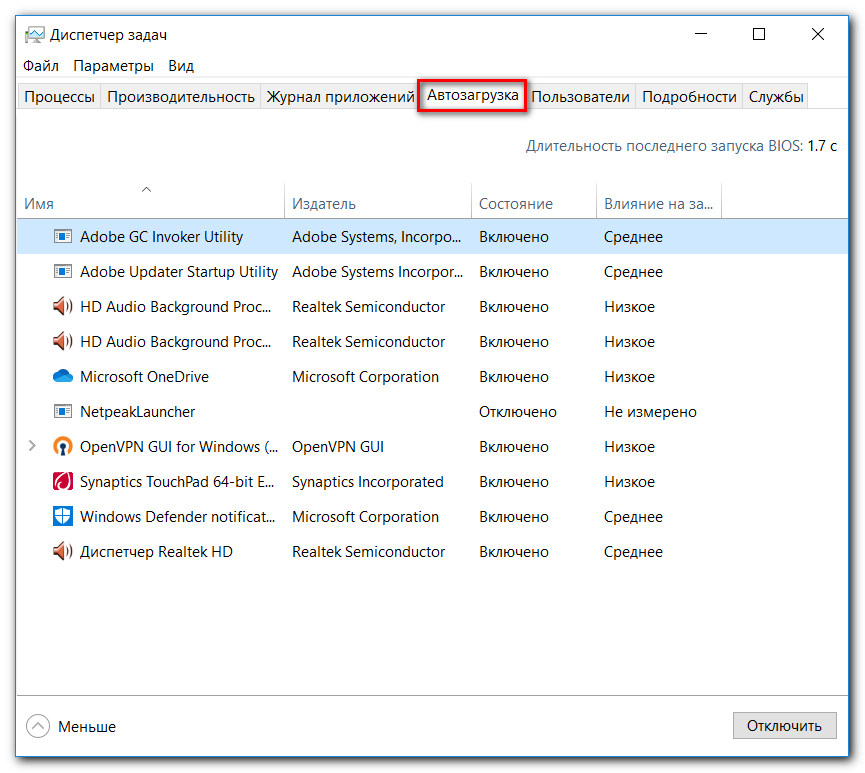Click the Adobe GC Invoker Utility icon
This screenshot has width=865, height=773.
(63, 237)
